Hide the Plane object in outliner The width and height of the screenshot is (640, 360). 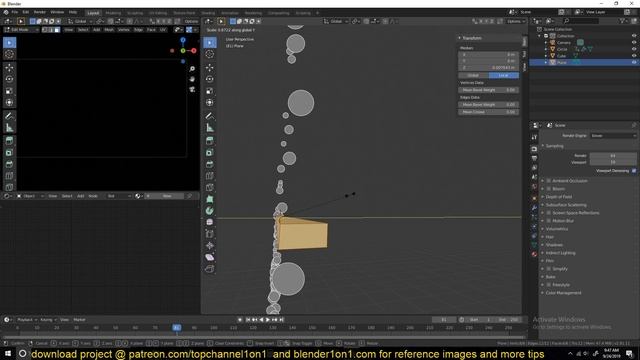point(634,62)
